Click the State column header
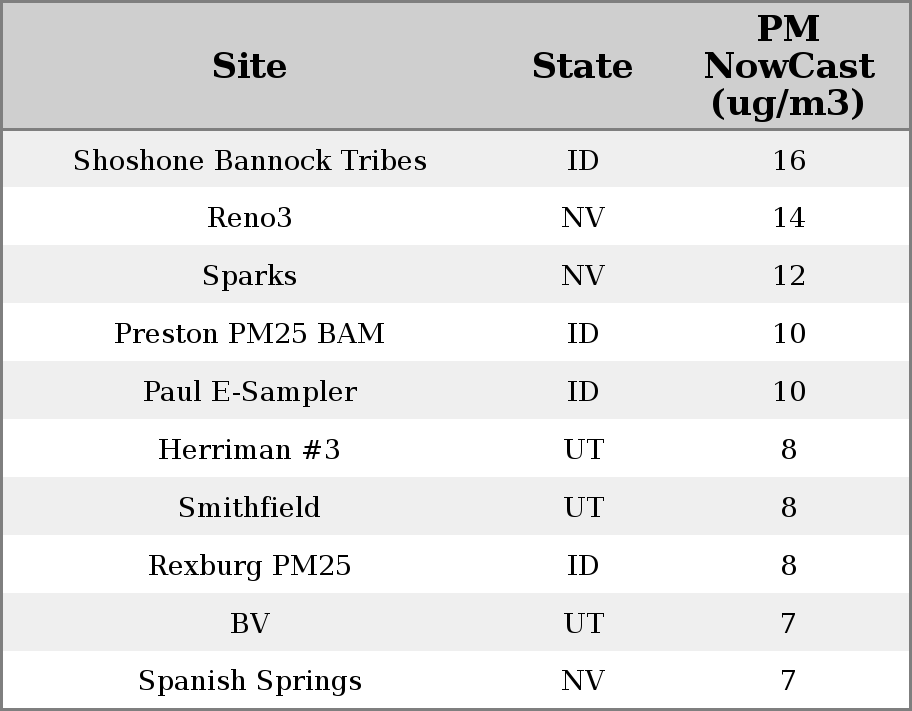912x711 pixels. (582, 66)
